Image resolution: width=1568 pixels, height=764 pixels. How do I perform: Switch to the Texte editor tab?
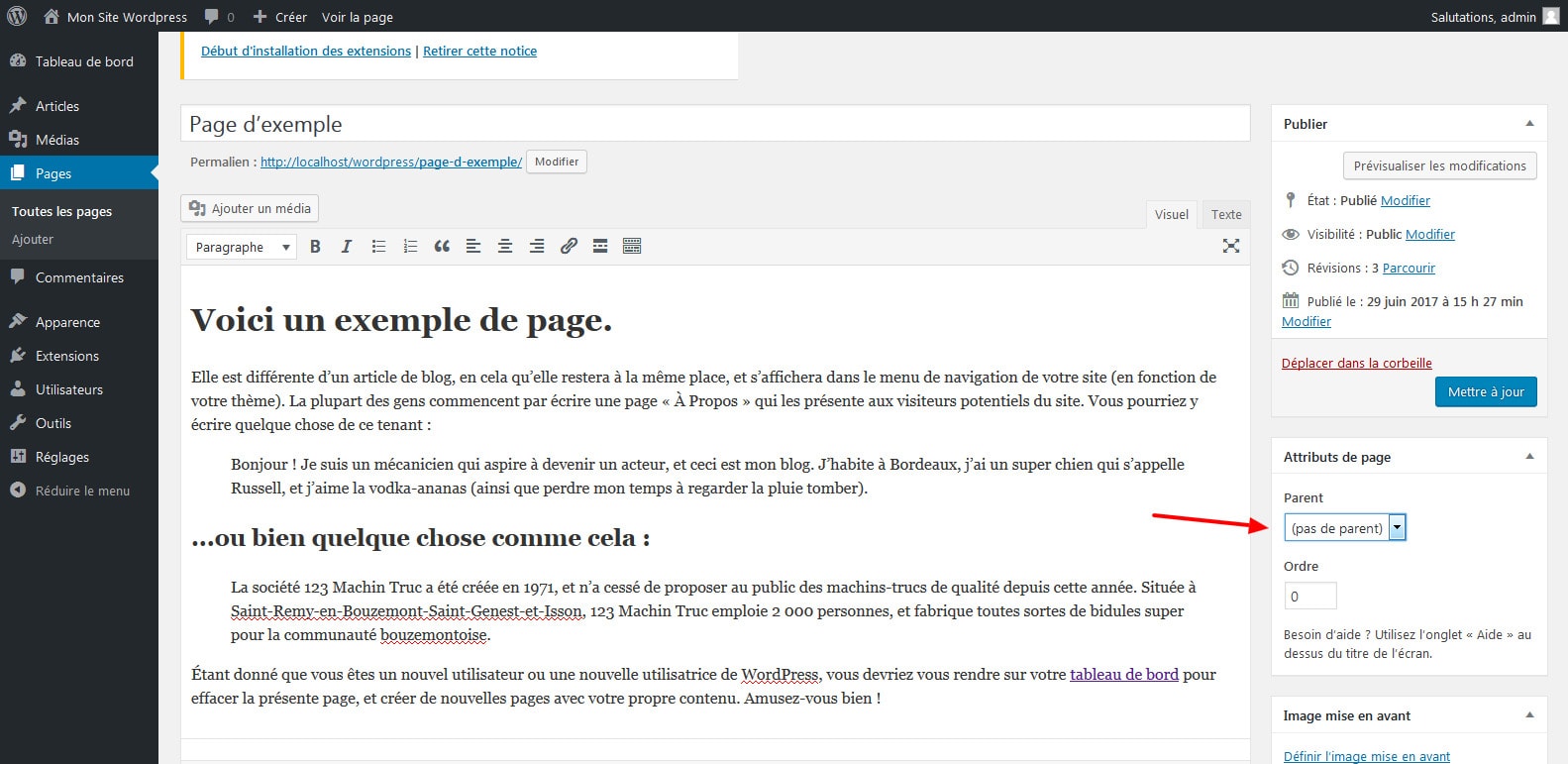(1226, 214)
